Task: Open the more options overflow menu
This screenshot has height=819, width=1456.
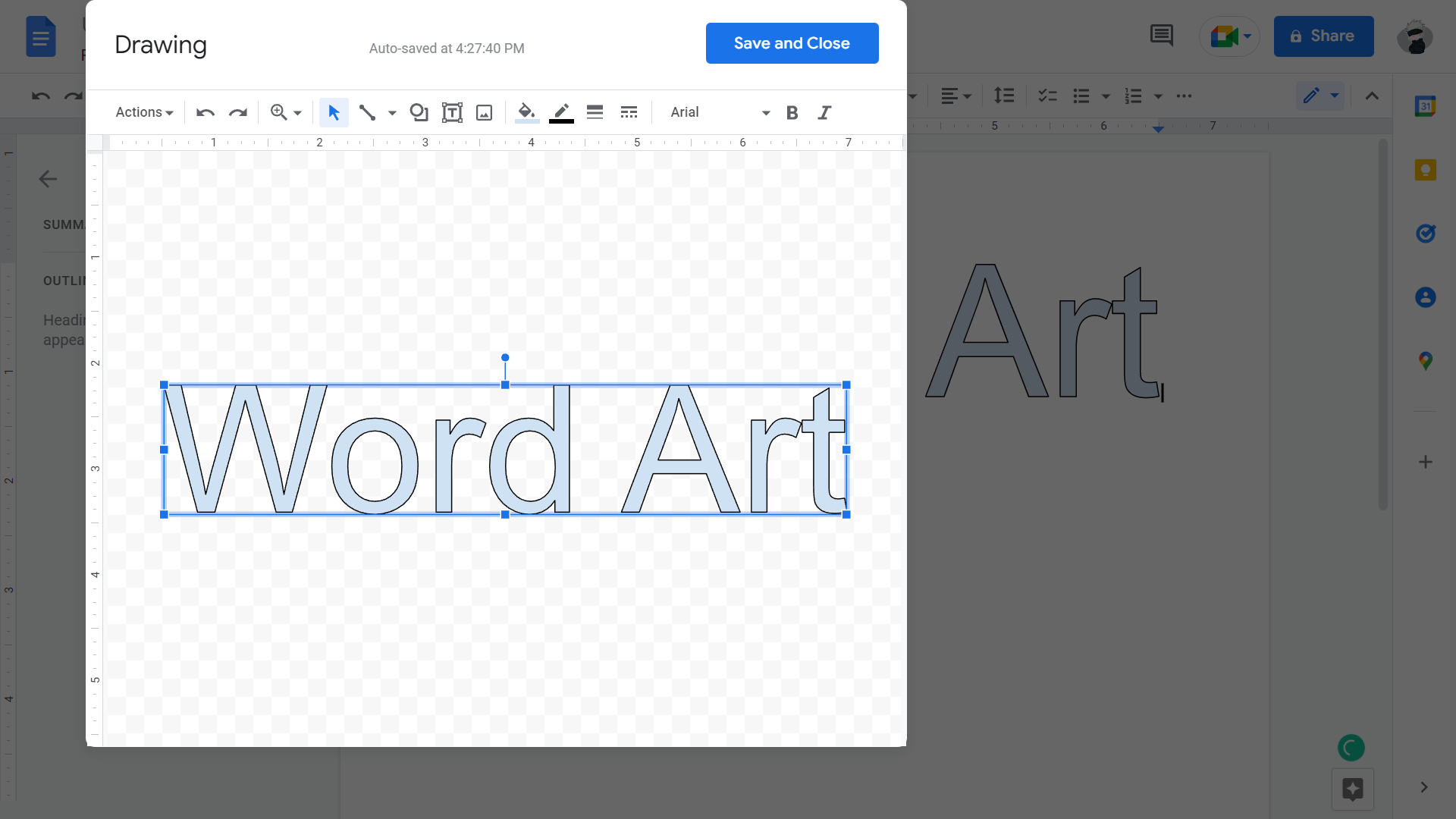Action: (1184, 96)
